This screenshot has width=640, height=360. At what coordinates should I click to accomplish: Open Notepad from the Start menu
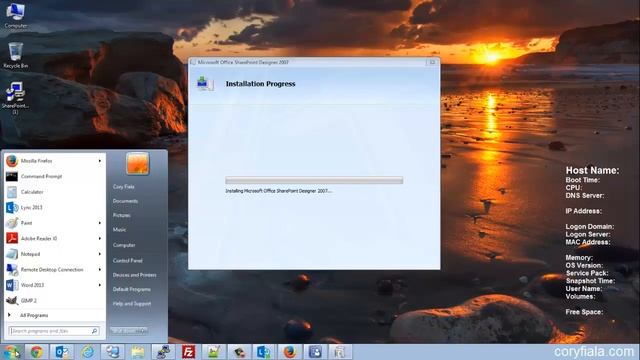[x=54, y=254]
